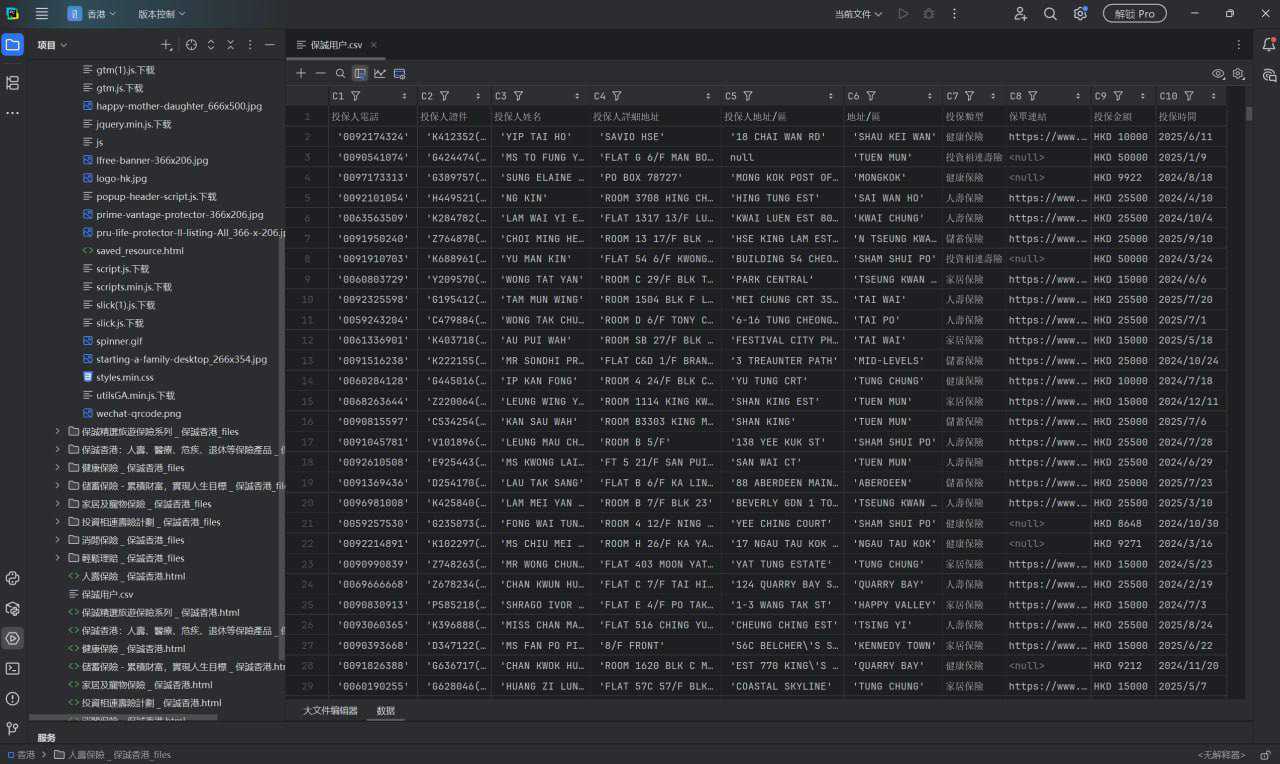Switch to the 数据 bottom tab
Image resolution: width=1280 pixels, height=764 pixels.
pyautogui.click(x=385, y=710)
